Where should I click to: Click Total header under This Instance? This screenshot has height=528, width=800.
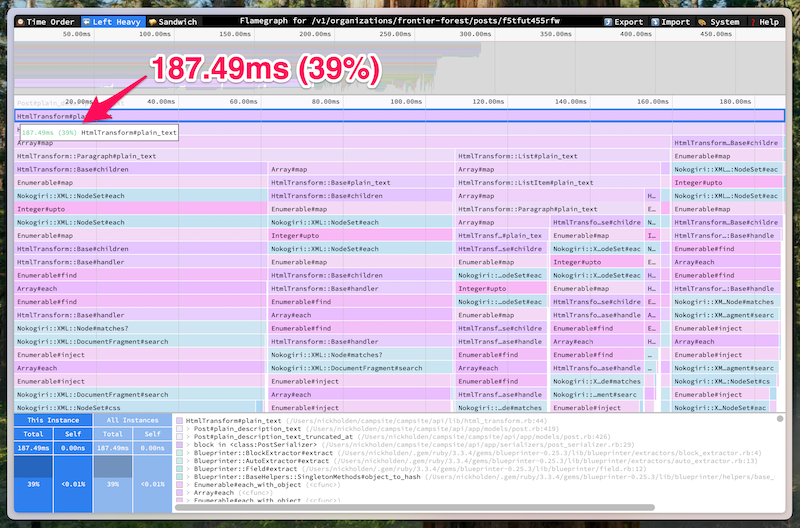click(x=33, y=434)
